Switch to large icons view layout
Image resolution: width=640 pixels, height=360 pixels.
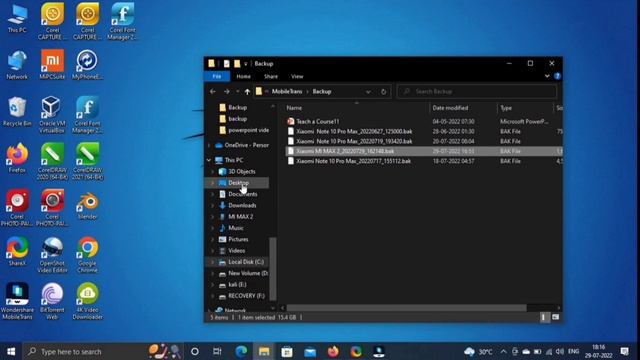556,317
